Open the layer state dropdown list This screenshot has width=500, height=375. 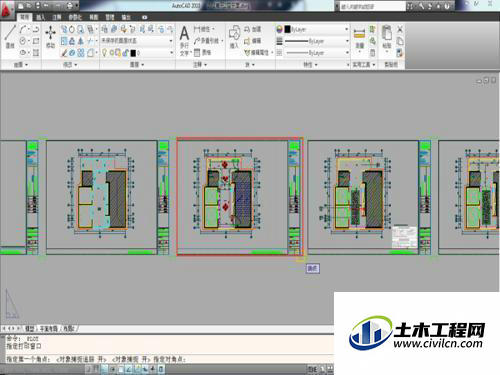(137, 41)
